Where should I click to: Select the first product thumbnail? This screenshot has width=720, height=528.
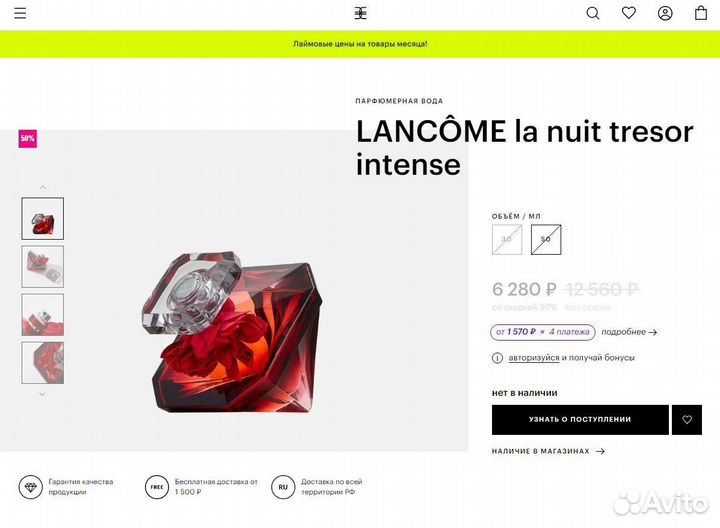43,219
